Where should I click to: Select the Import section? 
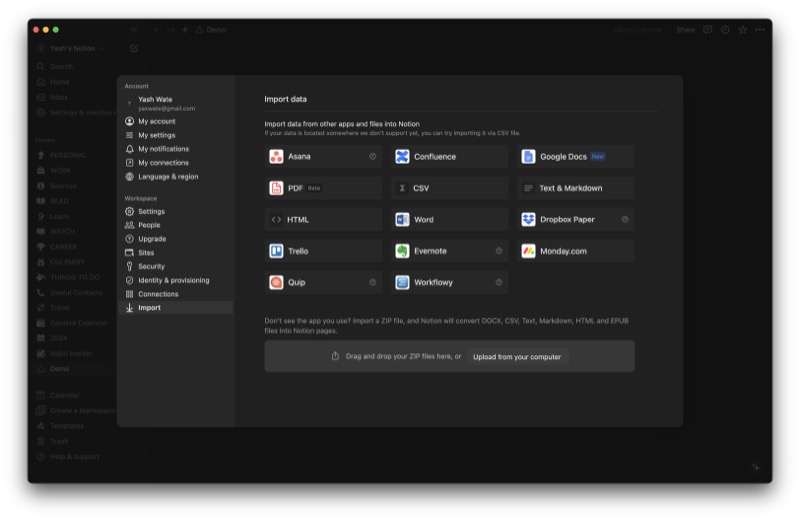coord(176,308)
